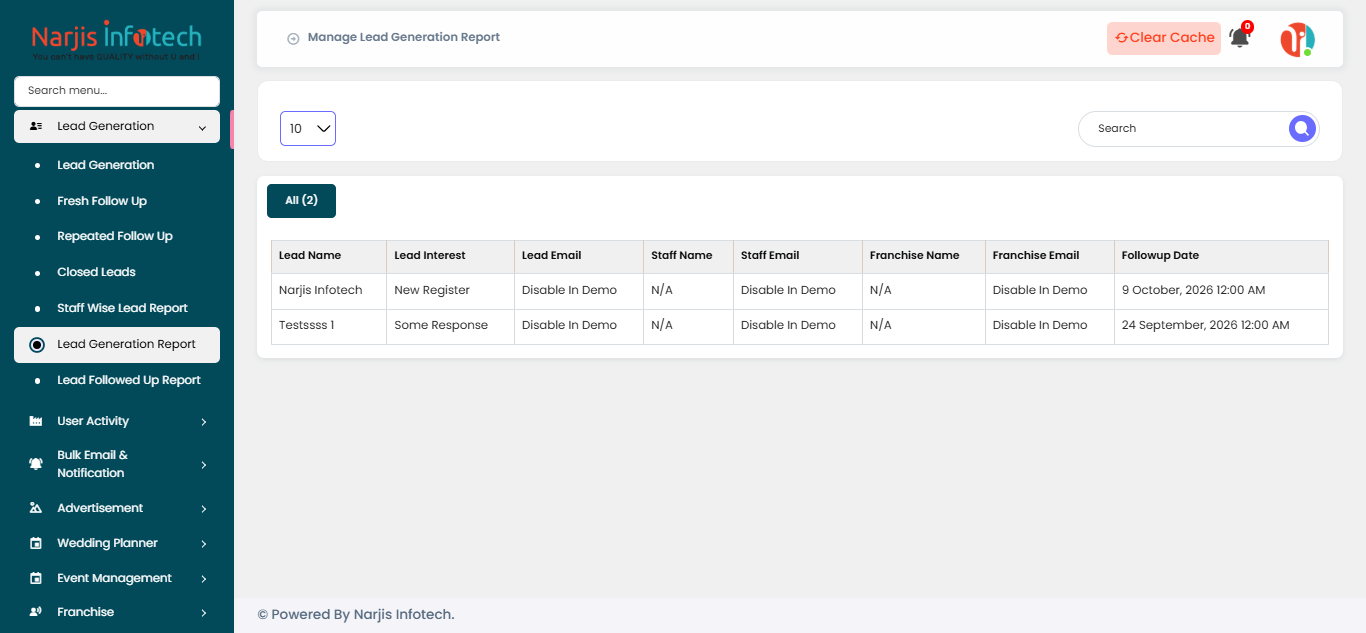The width and height of the screenshot is (1366, 633).
Task: Click the User Activity sidebar icon
Action: pyautogui.click(x=36, y=421)
